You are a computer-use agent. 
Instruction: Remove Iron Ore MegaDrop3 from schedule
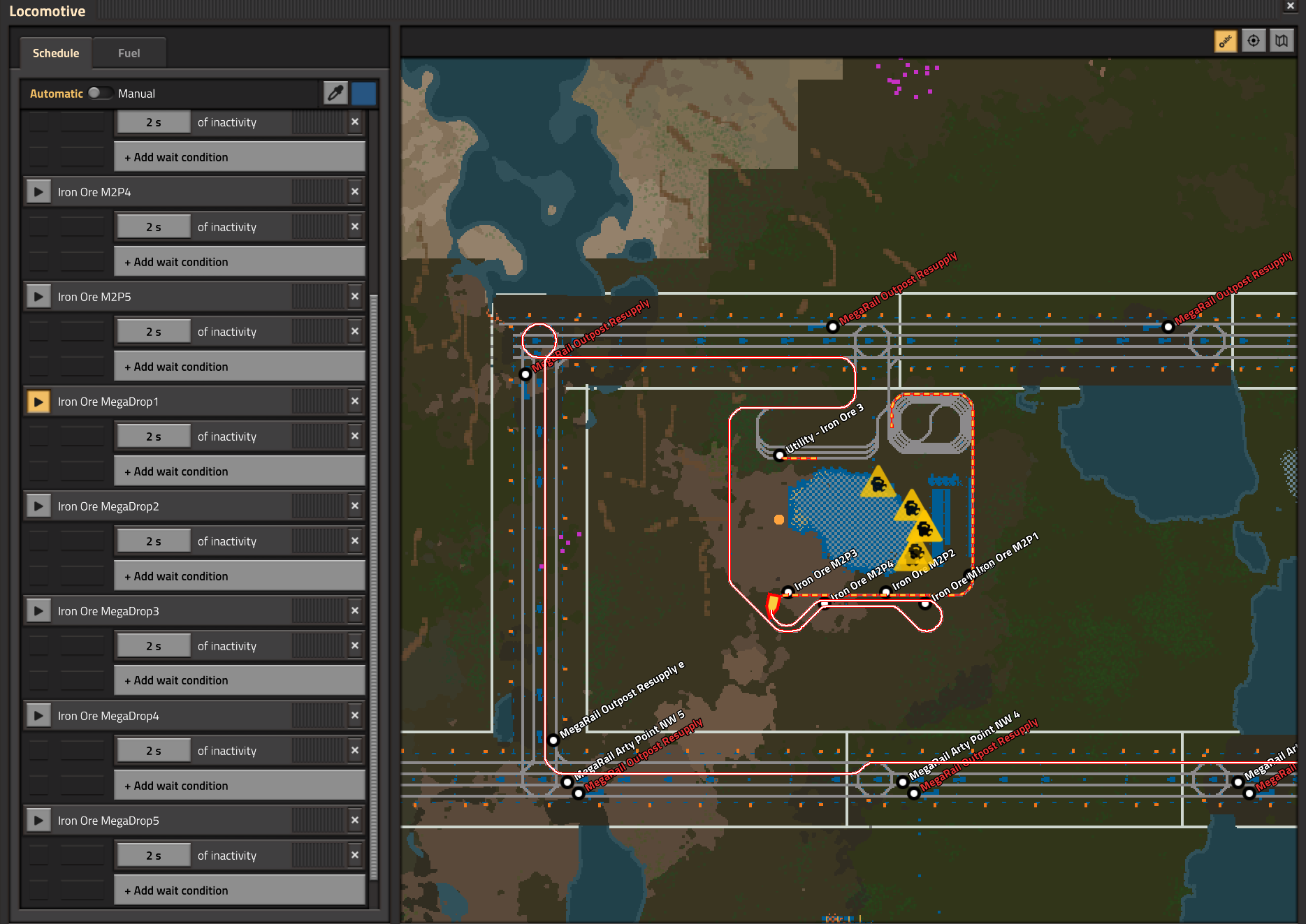(x=355, y=610)
